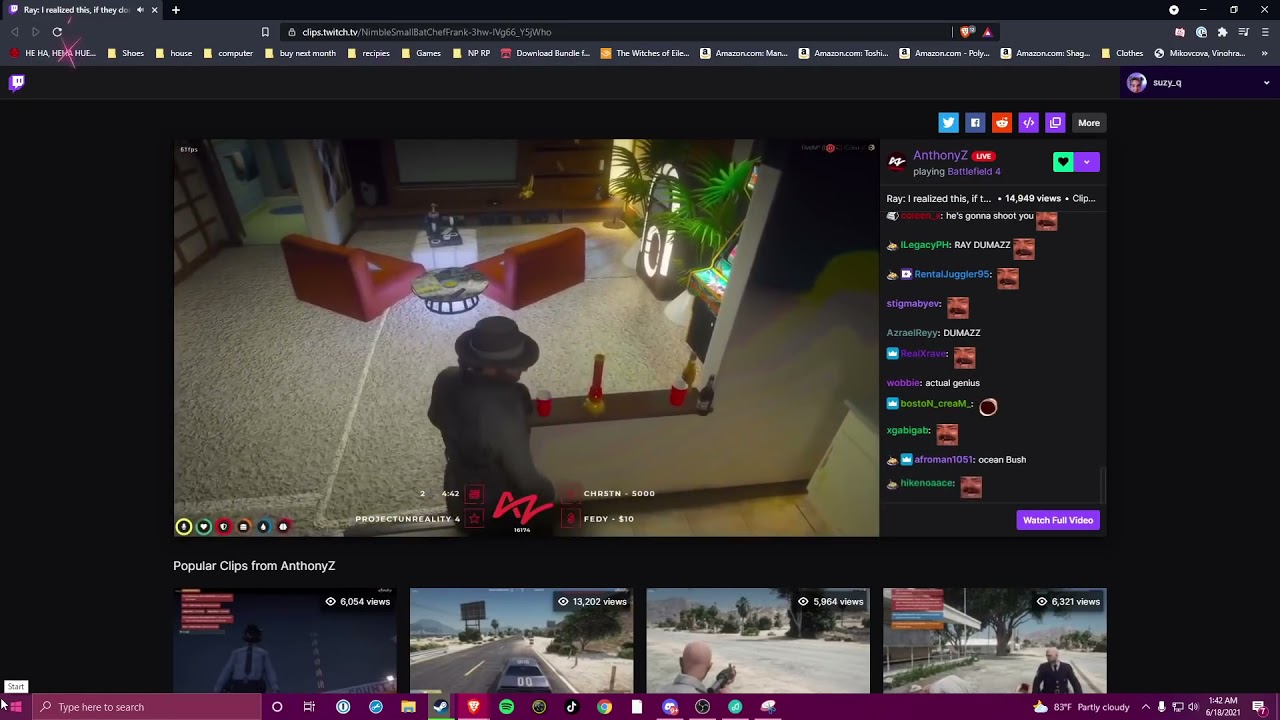Open a new browser tab

[175, 10]
